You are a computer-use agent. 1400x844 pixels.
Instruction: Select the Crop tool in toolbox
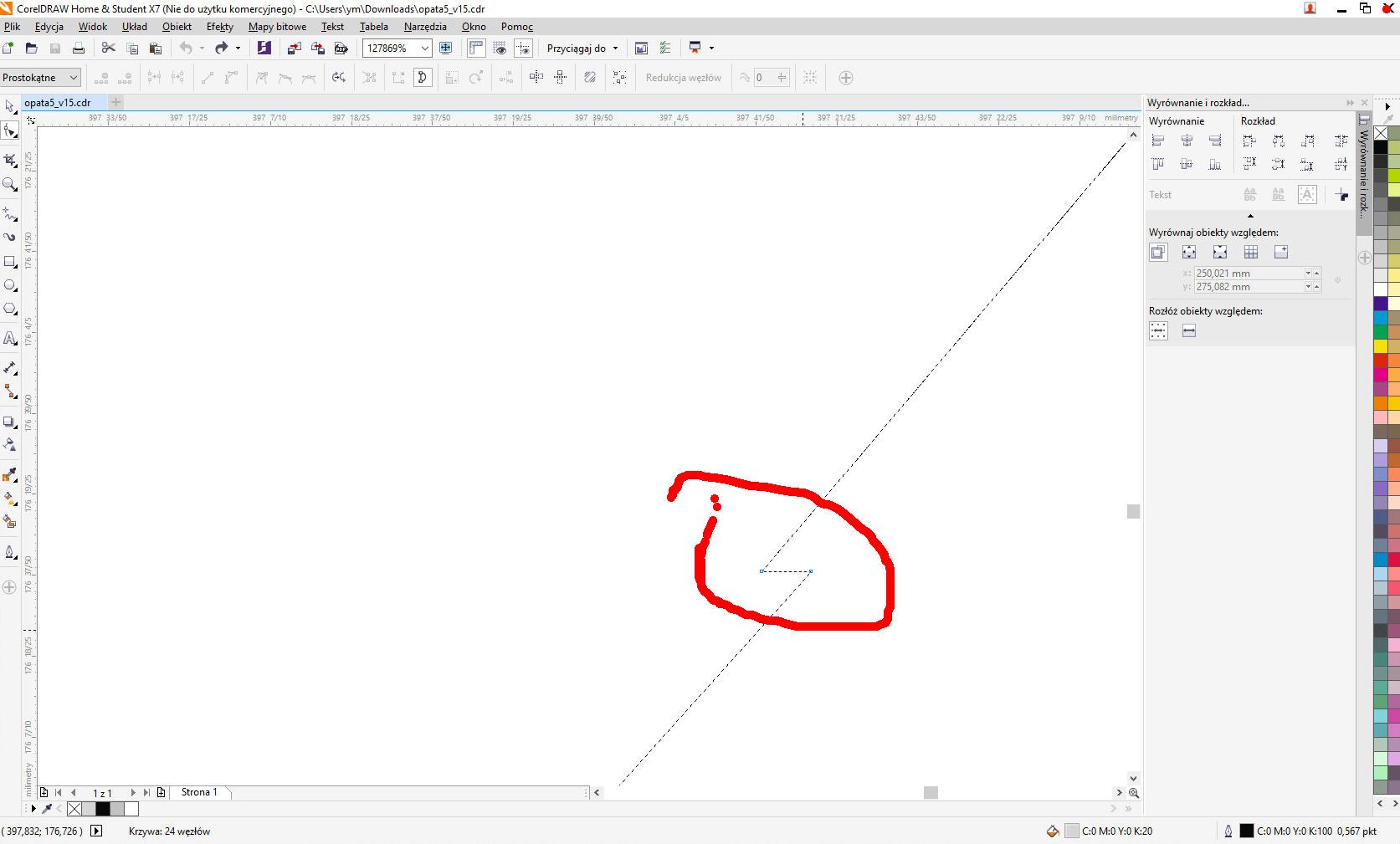[10, 160]
